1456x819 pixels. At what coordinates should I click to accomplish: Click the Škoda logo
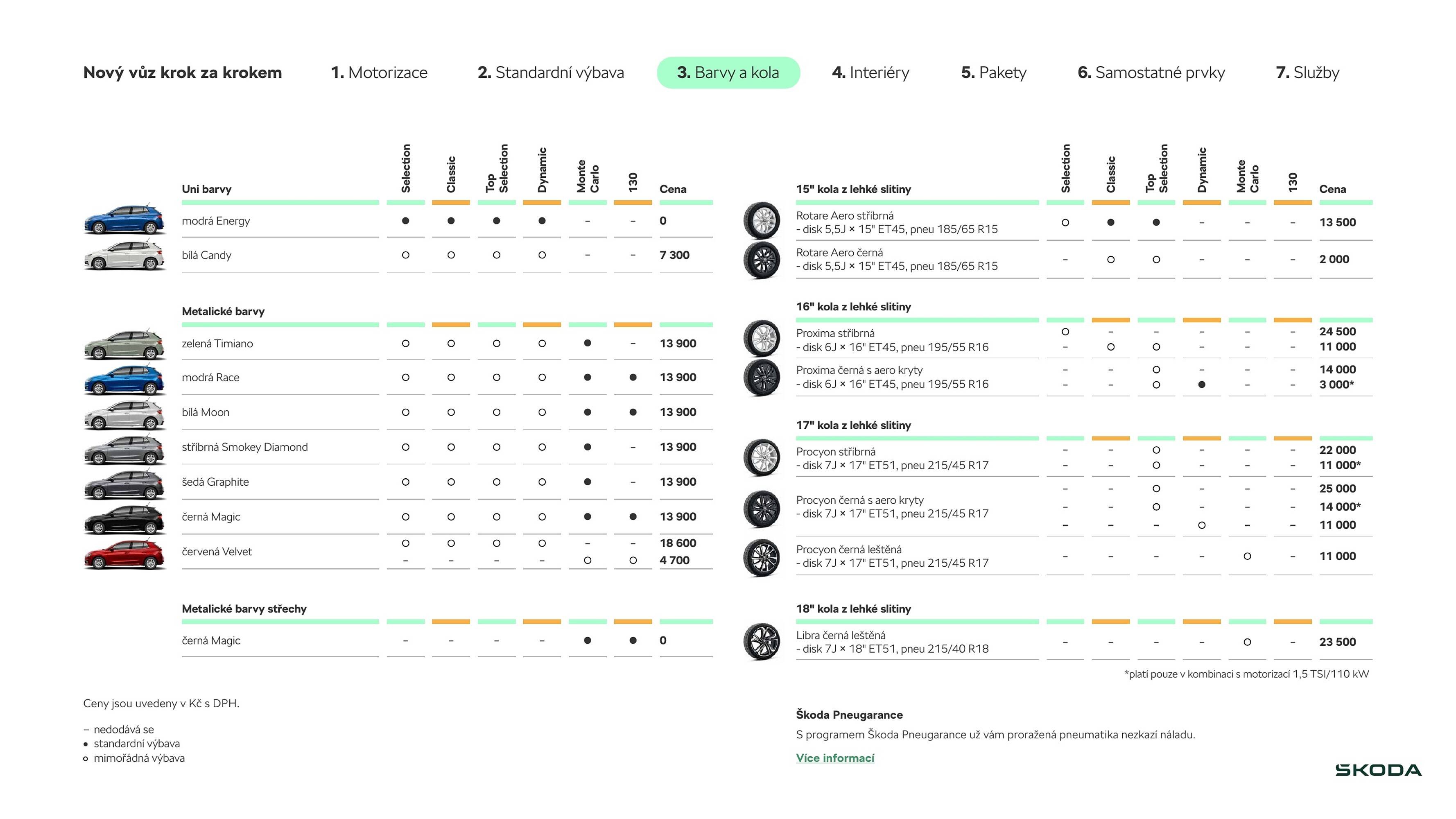(x=1378, y=770)
